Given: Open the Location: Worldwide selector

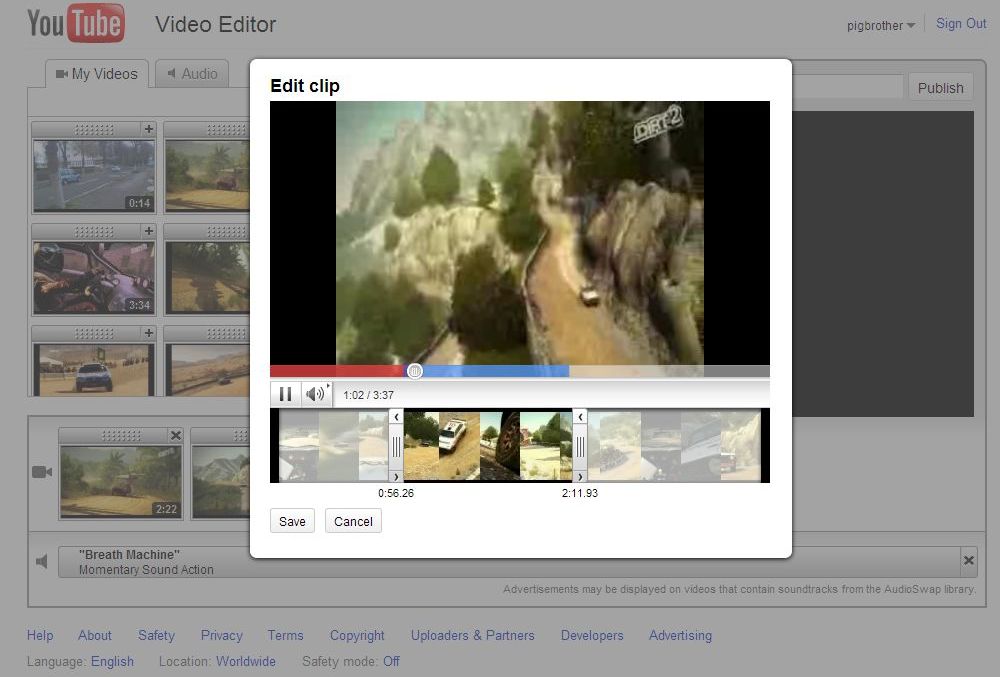Looking at the screenshot, I should click(245, 661).
